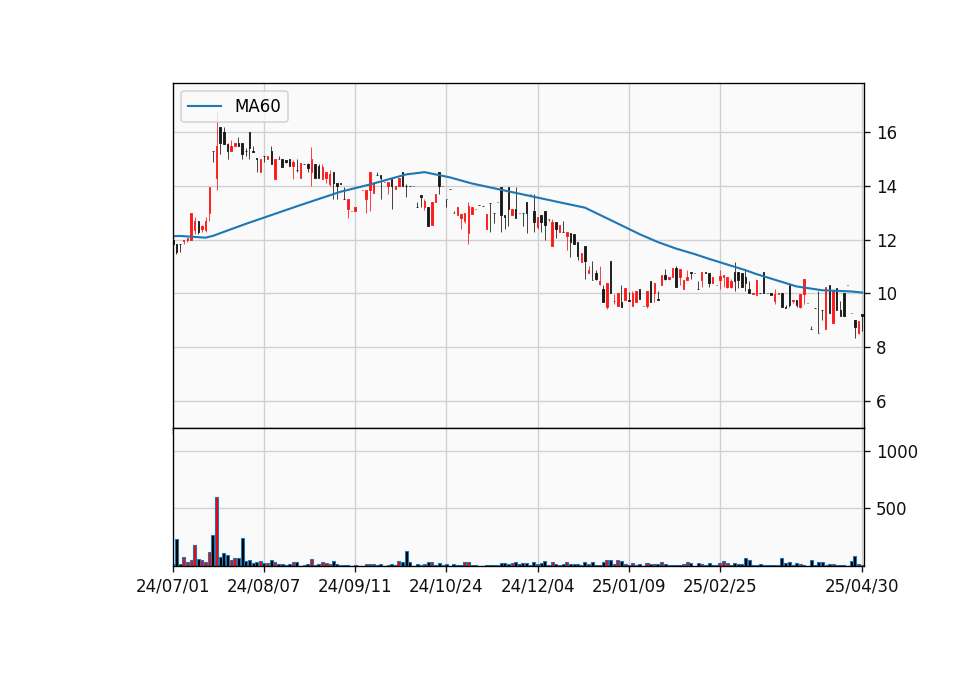The width and height of the screenshot is (960, 690).
Task: Click the 25/04/30 date label
Action: click(862, 586)
